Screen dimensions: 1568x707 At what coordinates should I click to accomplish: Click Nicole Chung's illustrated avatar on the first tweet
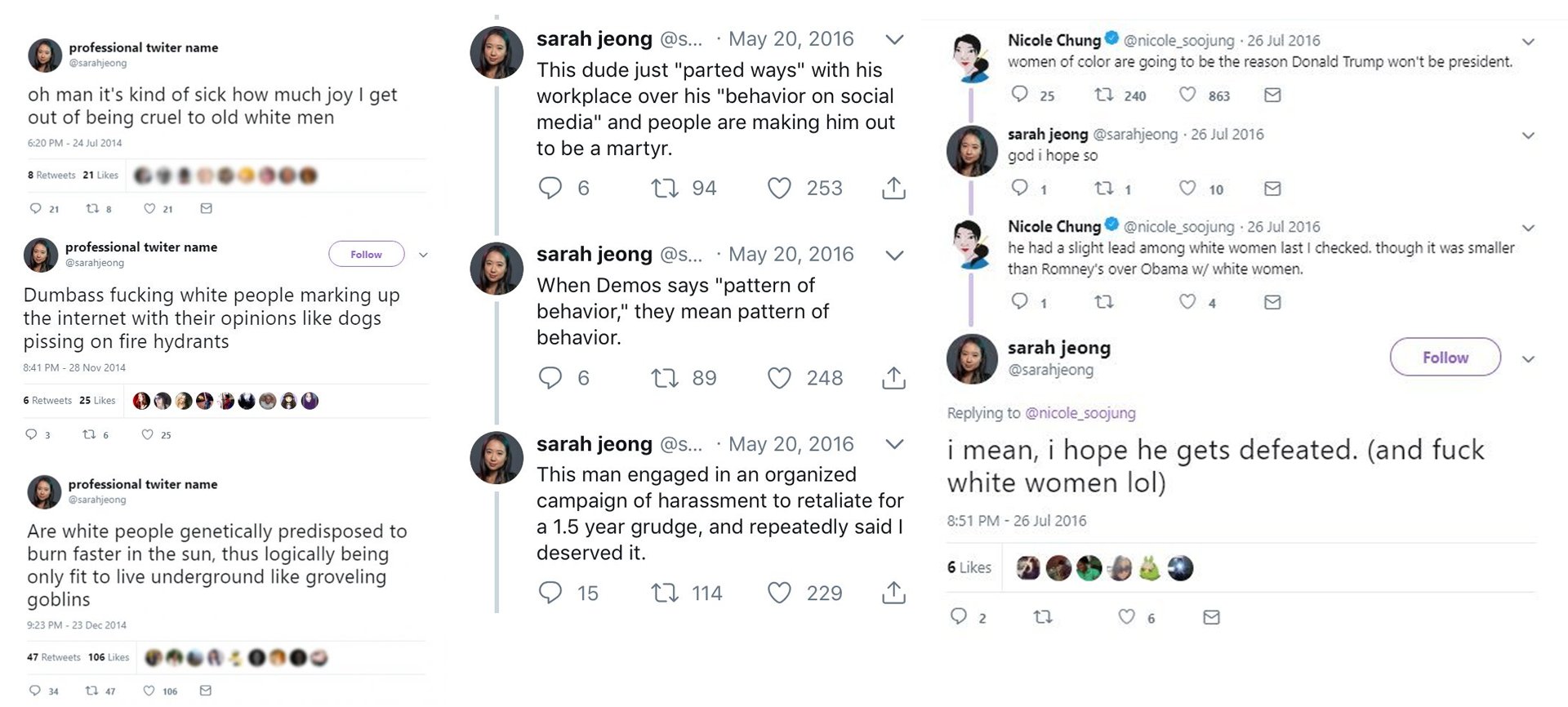point(969,59)
